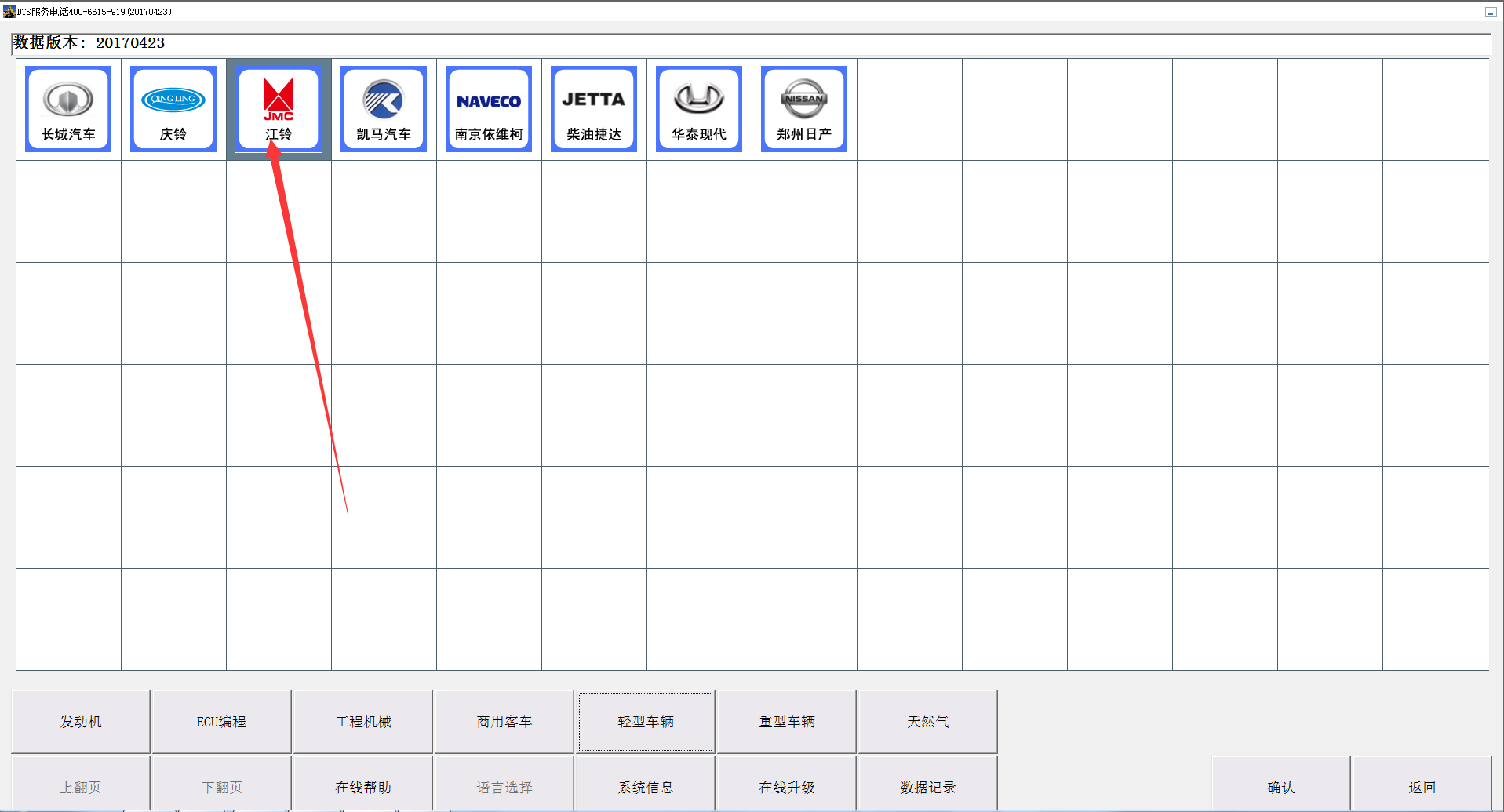
Task: Click the DTS application title icon
Action: 9,12
